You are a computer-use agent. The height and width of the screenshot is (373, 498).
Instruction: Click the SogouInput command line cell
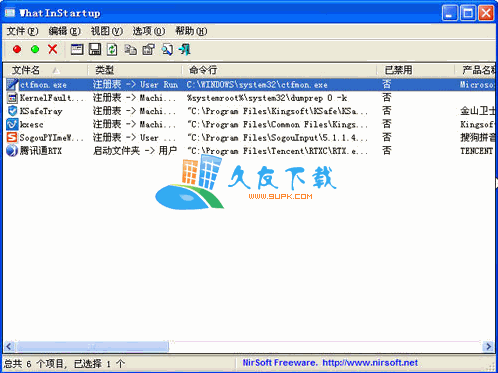click(x=278, y=138)
